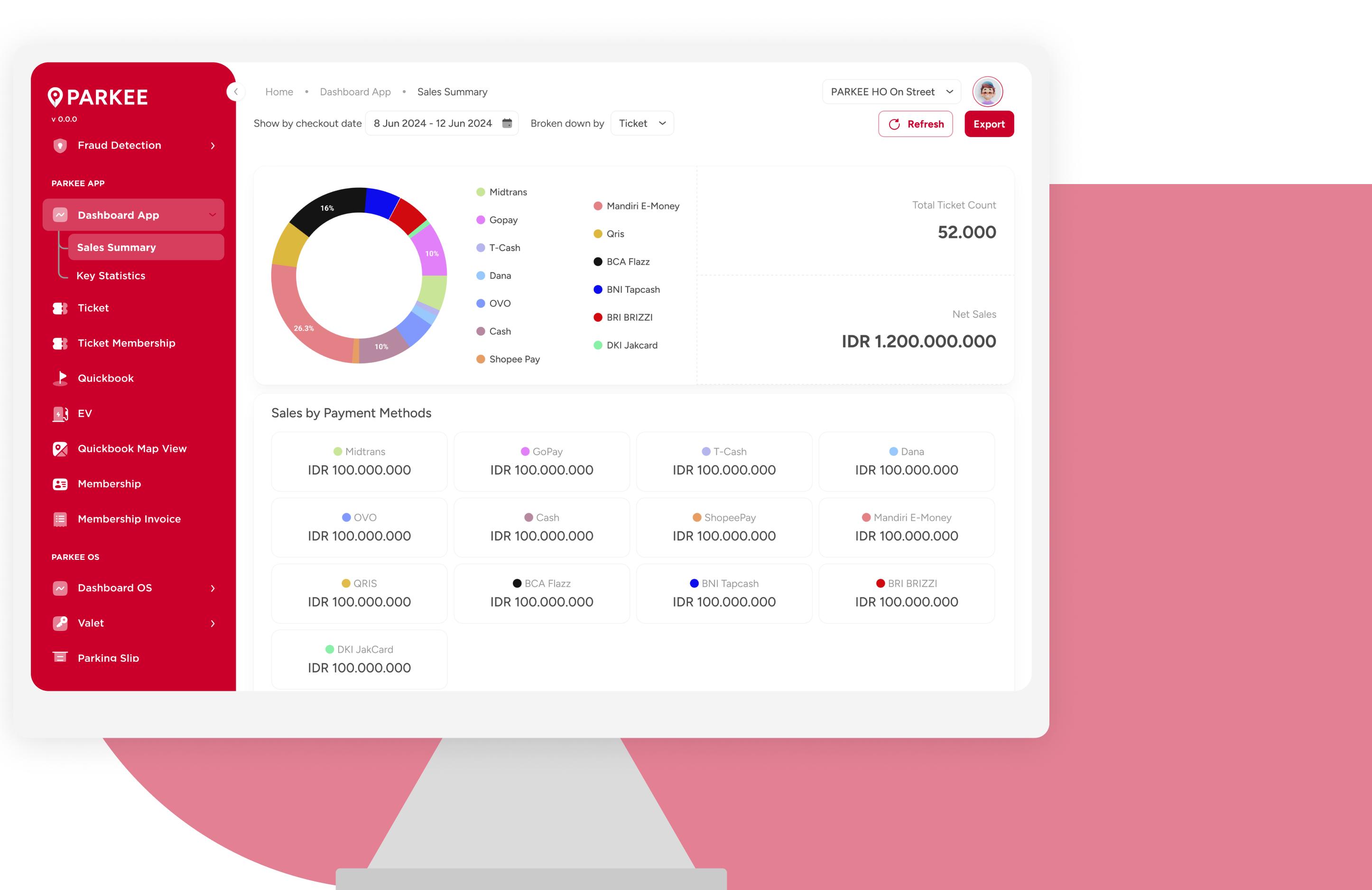The height and width of the screenshot is (890, 1372).
Task: Click the Quickbook Map View icon
Action: [x=60, y=449]
